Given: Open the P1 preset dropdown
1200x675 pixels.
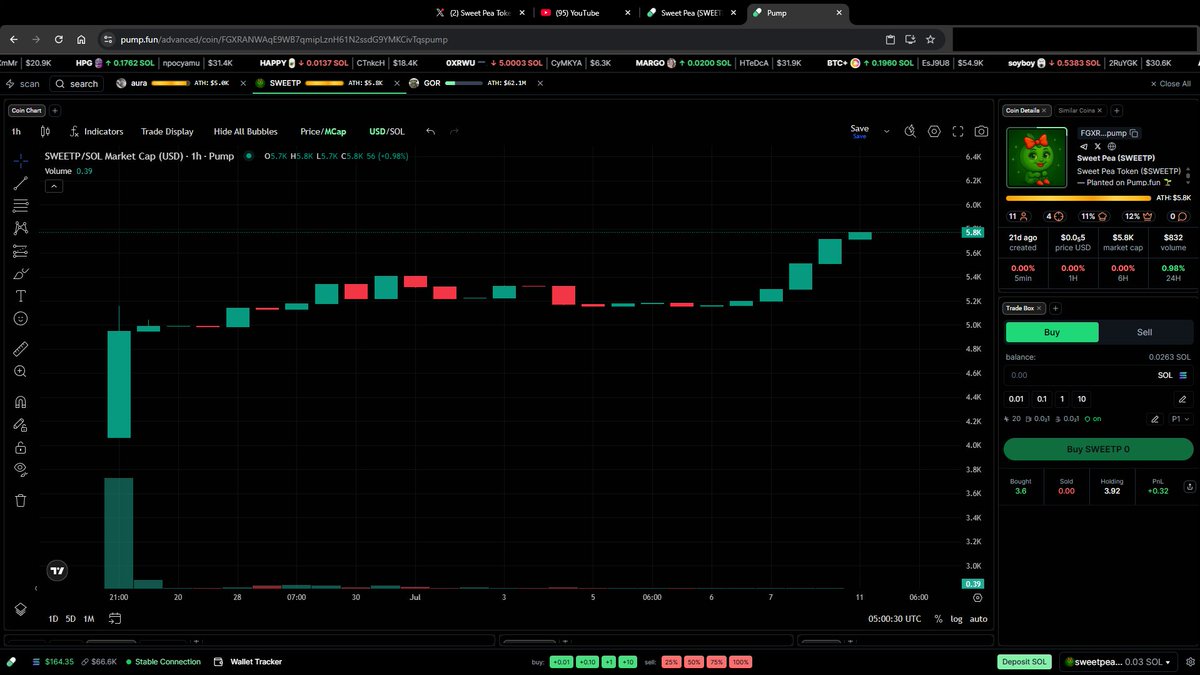Looking at the screenshot, I should click(1180, 419).
